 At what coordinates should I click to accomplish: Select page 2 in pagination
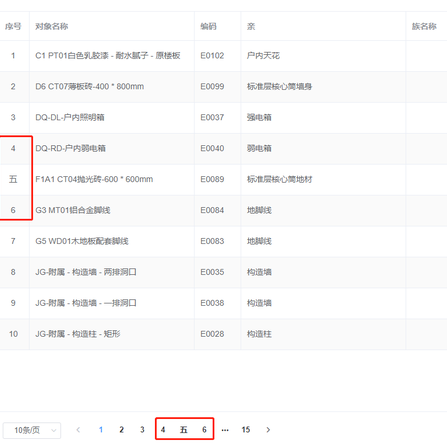(122, 430)
